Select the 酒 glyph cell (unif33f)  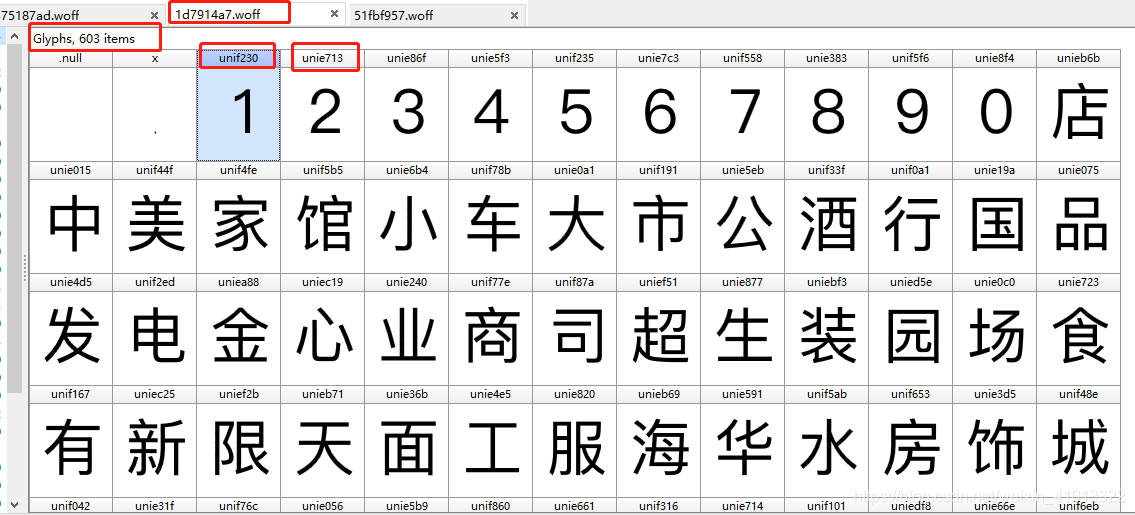[826, 217]
